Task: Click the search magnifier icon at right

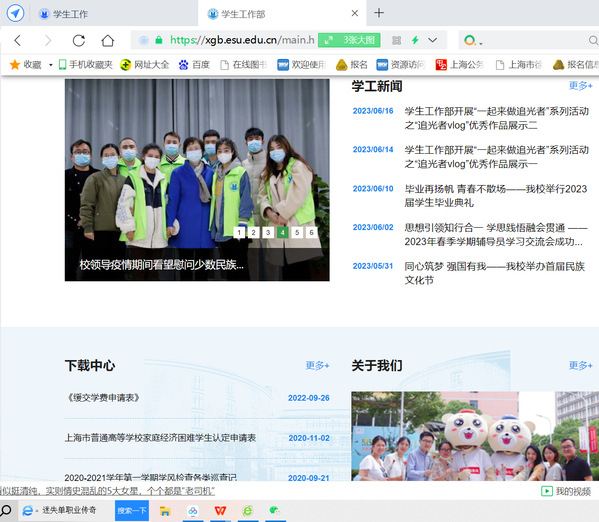Action: pyautogui.click(x=593, y=40)
